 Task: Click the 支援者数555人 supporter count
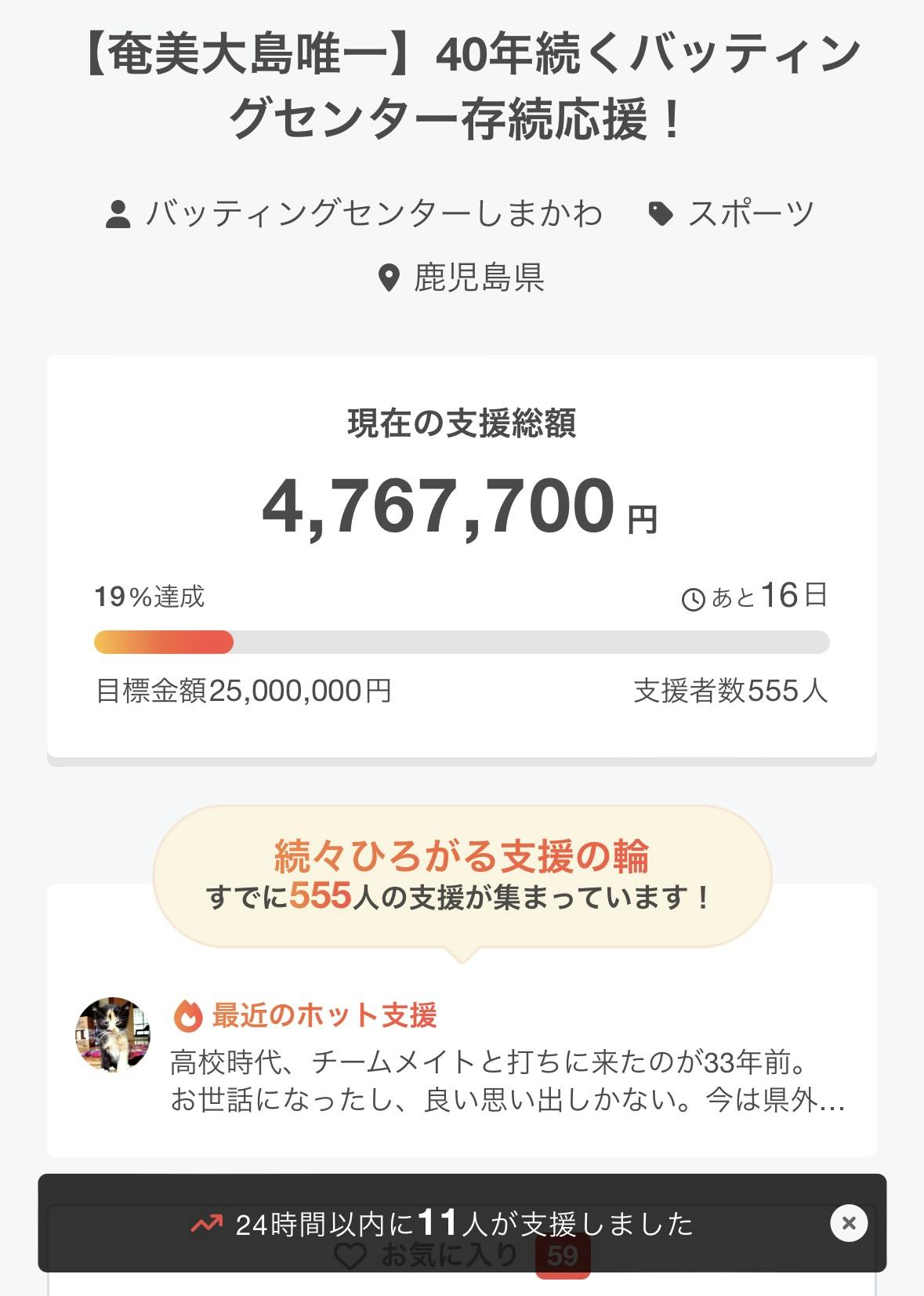(x=730, y=691)
